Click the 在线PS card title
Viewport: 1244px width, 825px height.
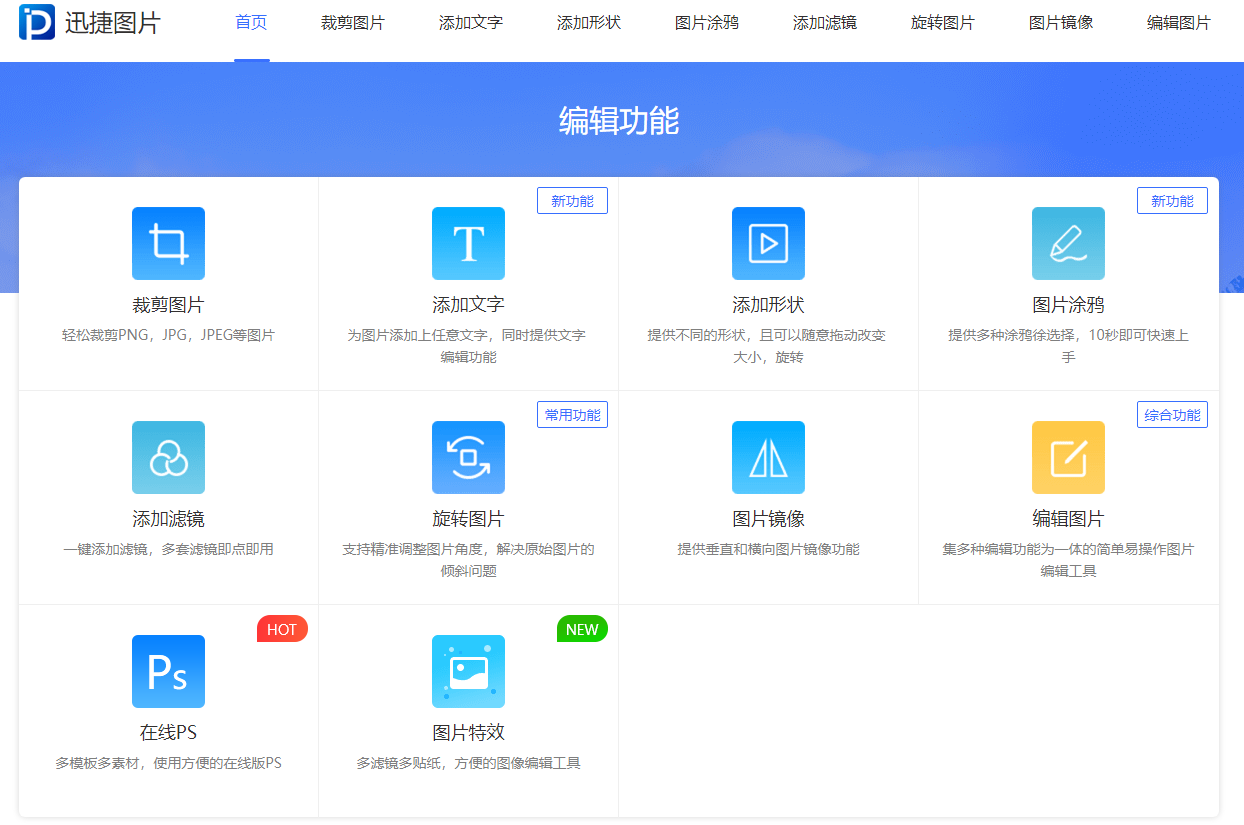168,733
